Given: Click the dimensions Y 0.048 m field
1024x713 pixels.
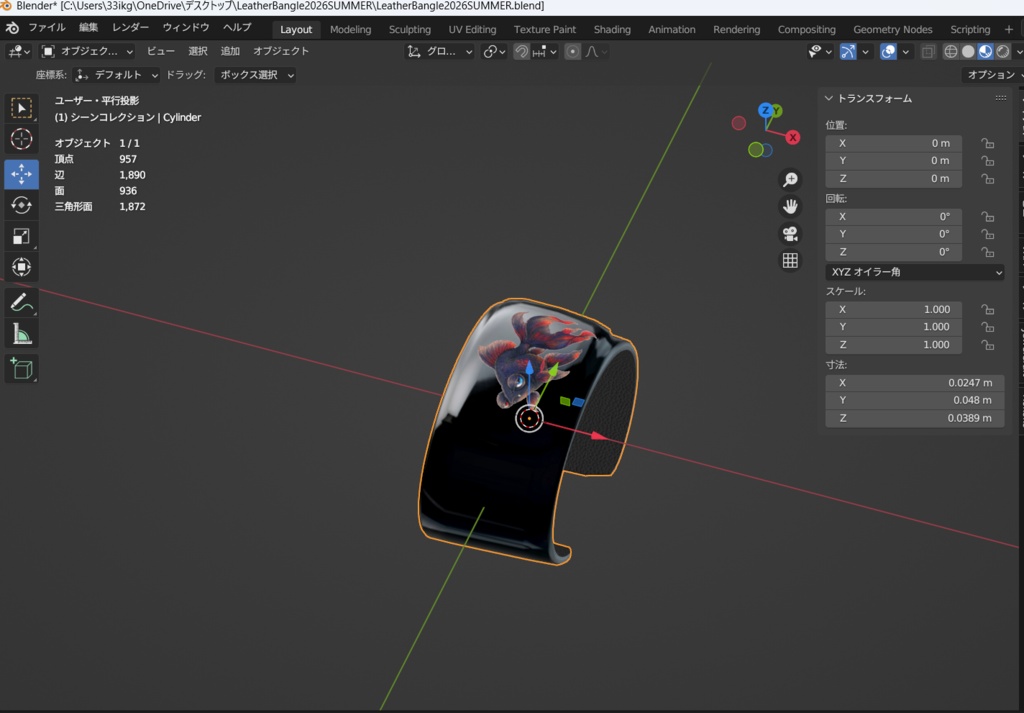Looking at the screenshot, I should pyautogui.click(x=915, y=400).
